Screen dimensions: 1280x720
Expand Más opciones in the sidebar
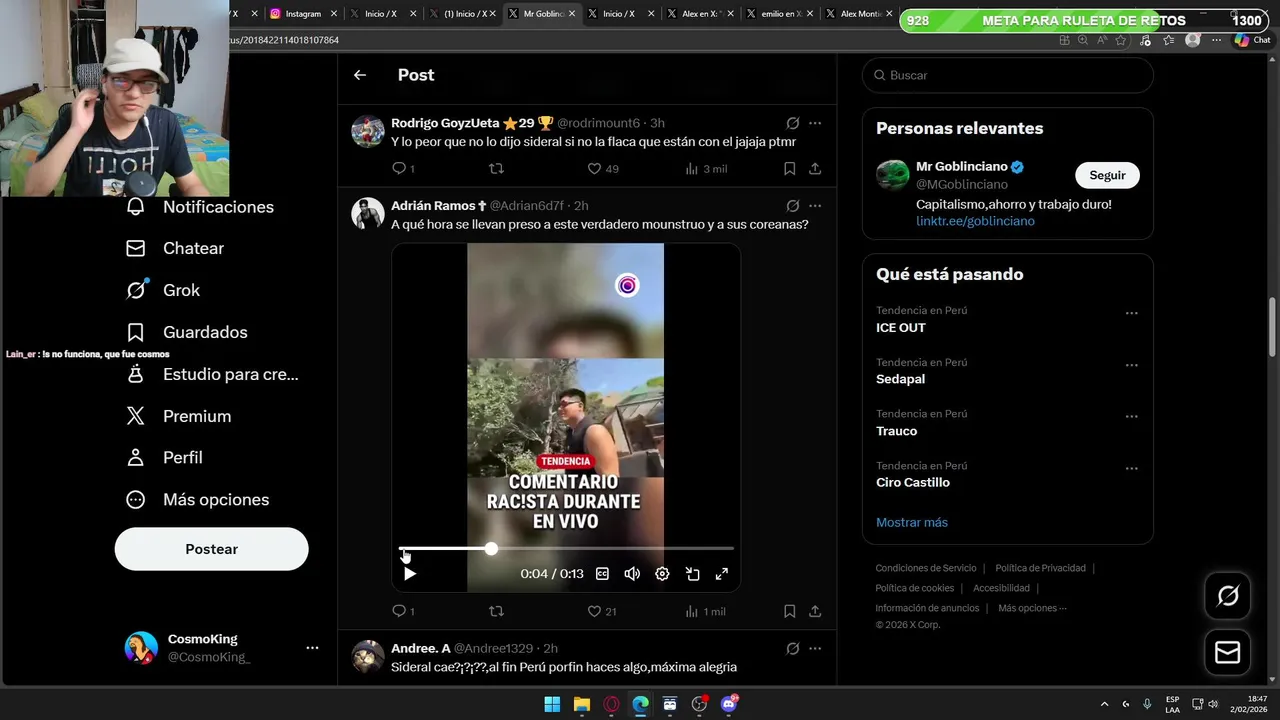198,499
